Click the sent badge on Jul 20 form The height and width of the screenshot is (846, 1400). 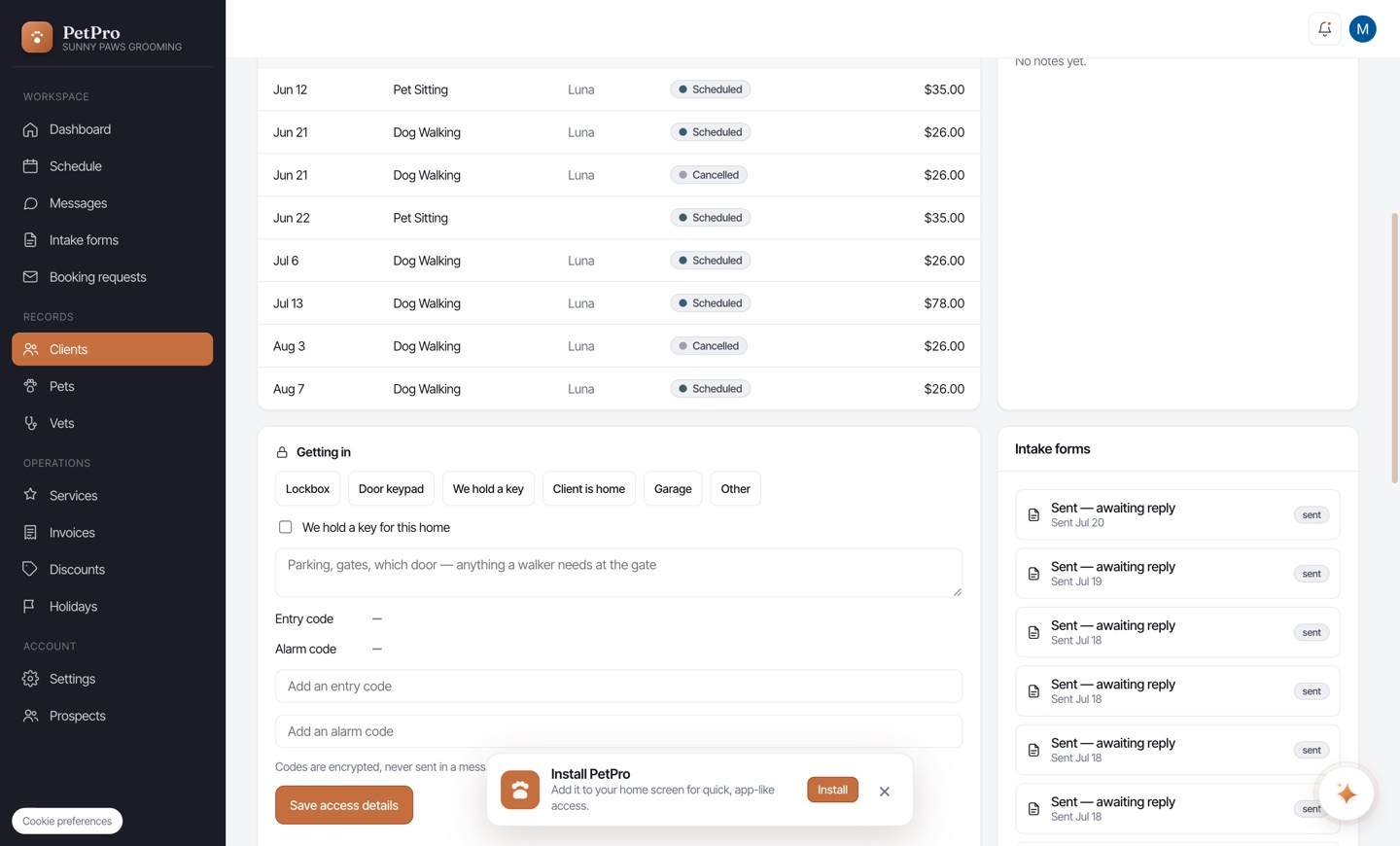[x=1312, y=514]
